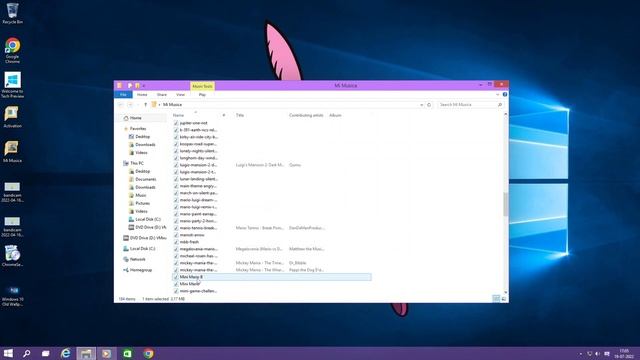This screenshot has height=360, width=640.
Task: Switch to Details view in the status bar
Action: pos(496,299)
